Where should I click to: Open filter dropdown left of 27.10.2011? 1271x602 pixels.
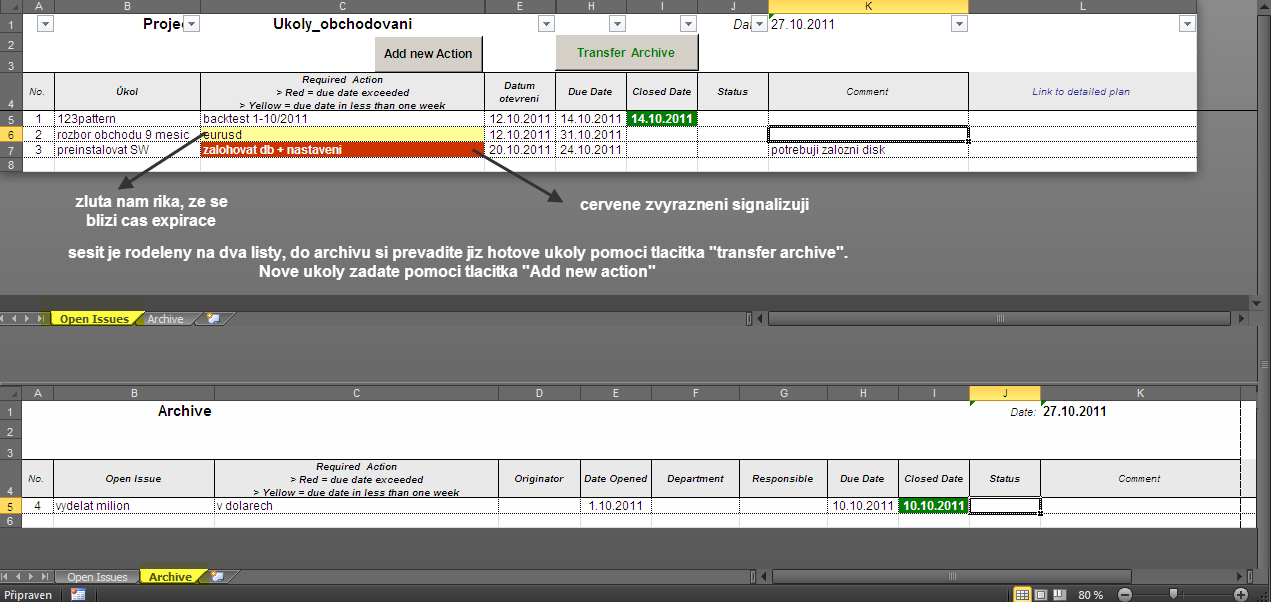pyautogui.click(x=759, y=24)
